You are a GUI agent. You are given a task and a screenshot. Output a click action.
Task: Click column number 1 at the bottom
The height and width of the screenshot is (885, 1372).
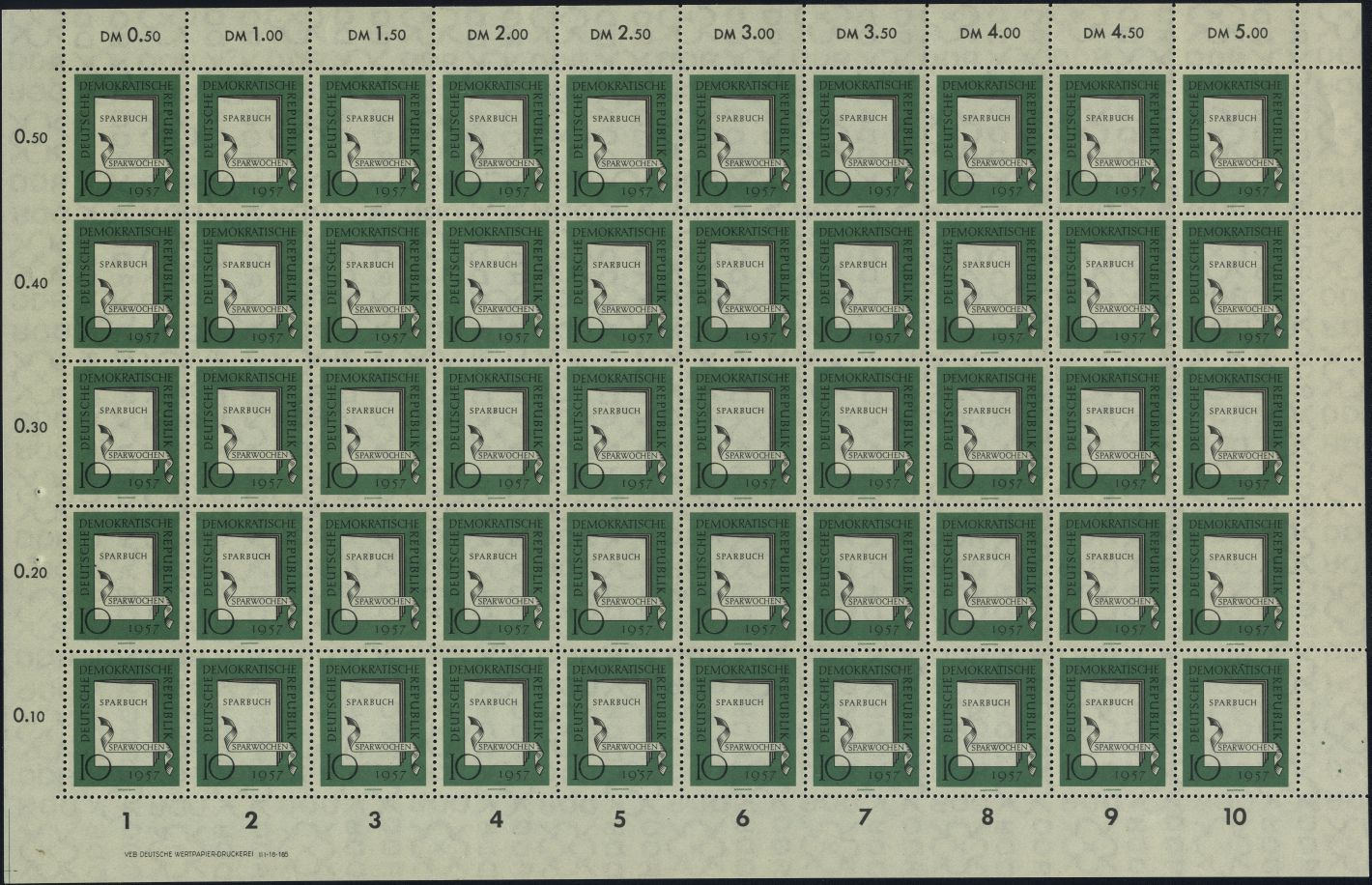[127, 821]
